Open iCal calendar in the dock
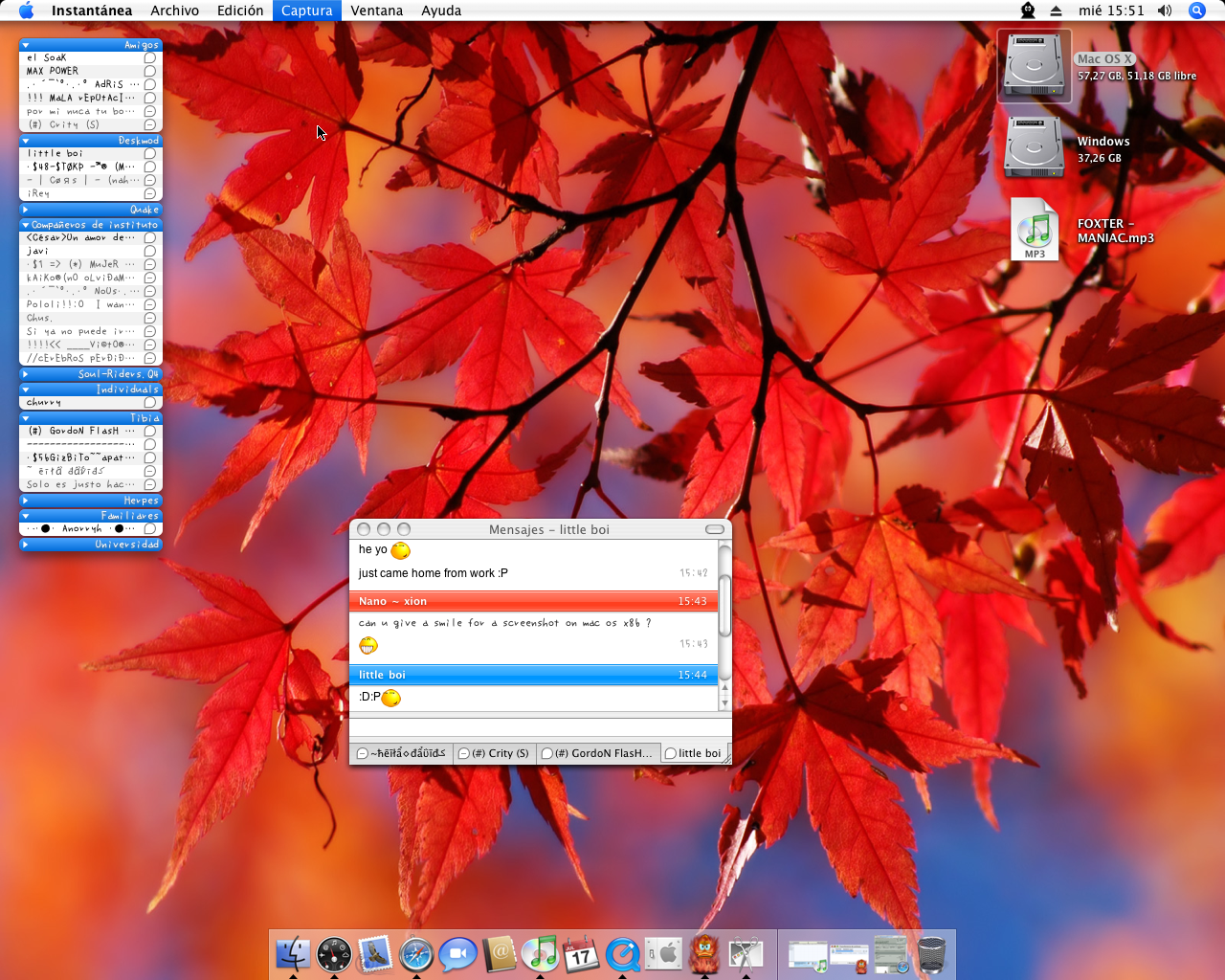Viewport: 1225px width, 980px height. (x=581, y=954)
